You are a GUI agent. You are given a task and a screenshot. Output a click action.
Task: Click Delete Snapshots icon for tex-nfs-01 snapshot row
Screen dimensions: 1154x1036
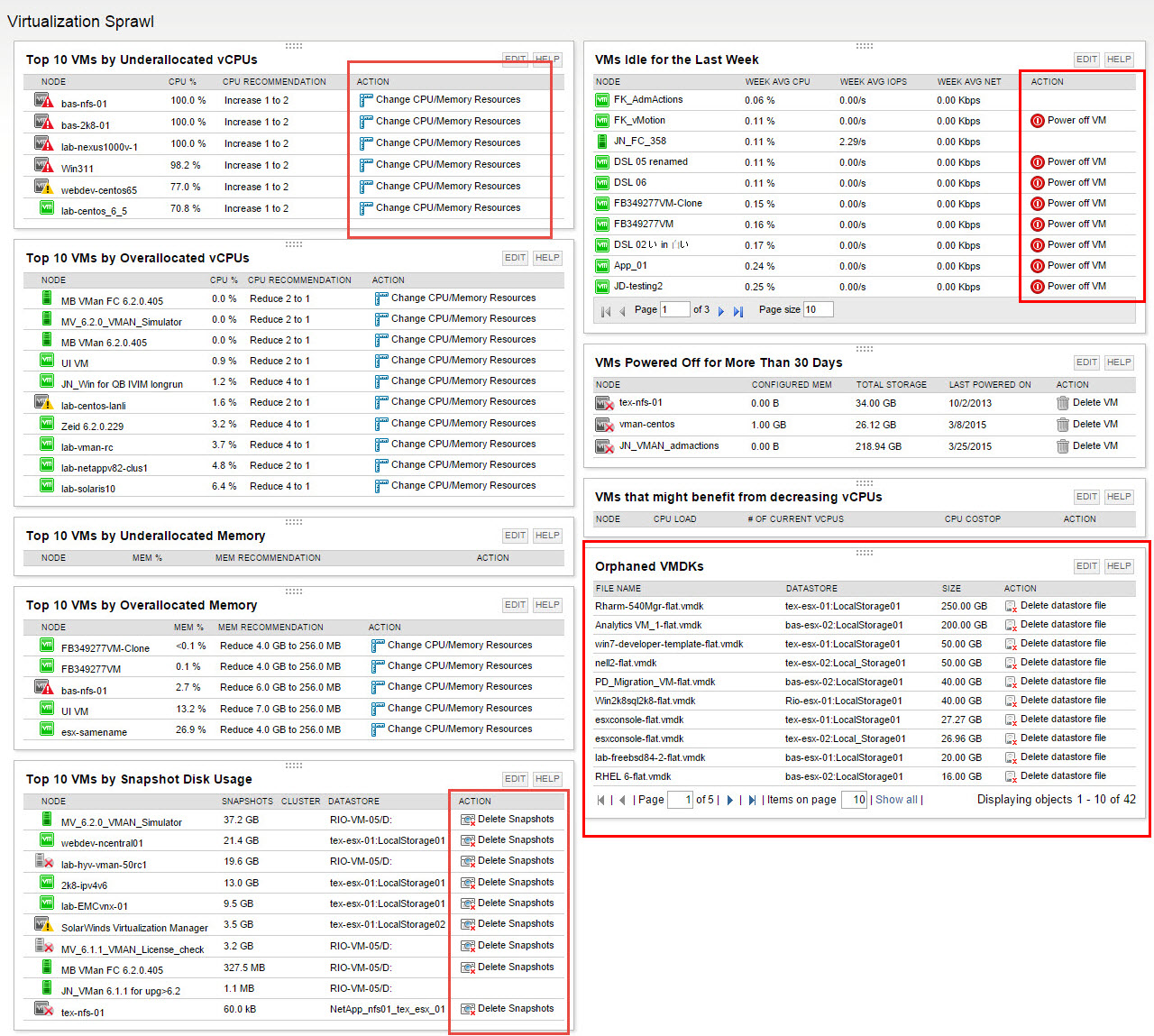click(x=467, y=1009)
